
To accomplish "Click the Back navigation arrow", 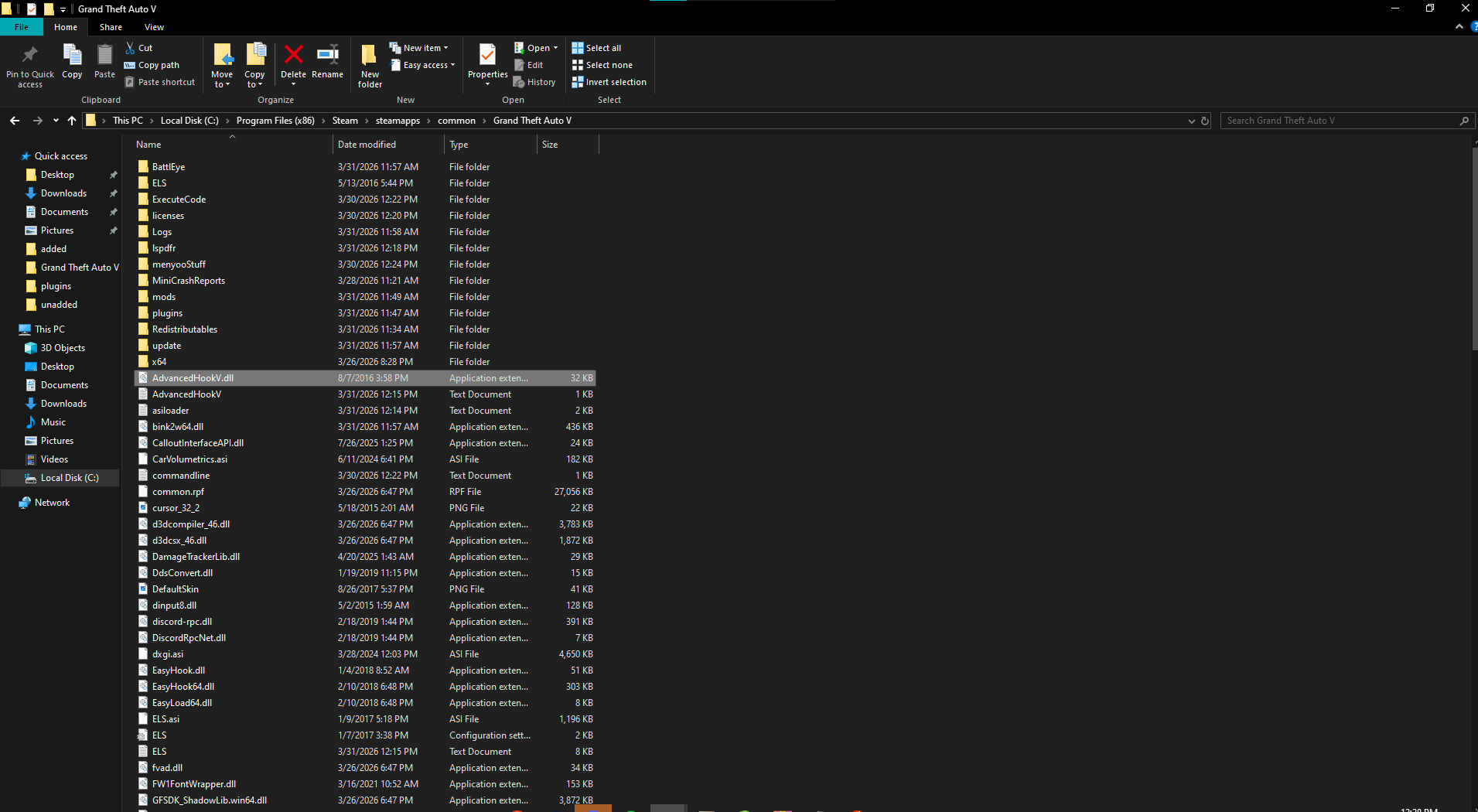I will [x=15, y=121].
